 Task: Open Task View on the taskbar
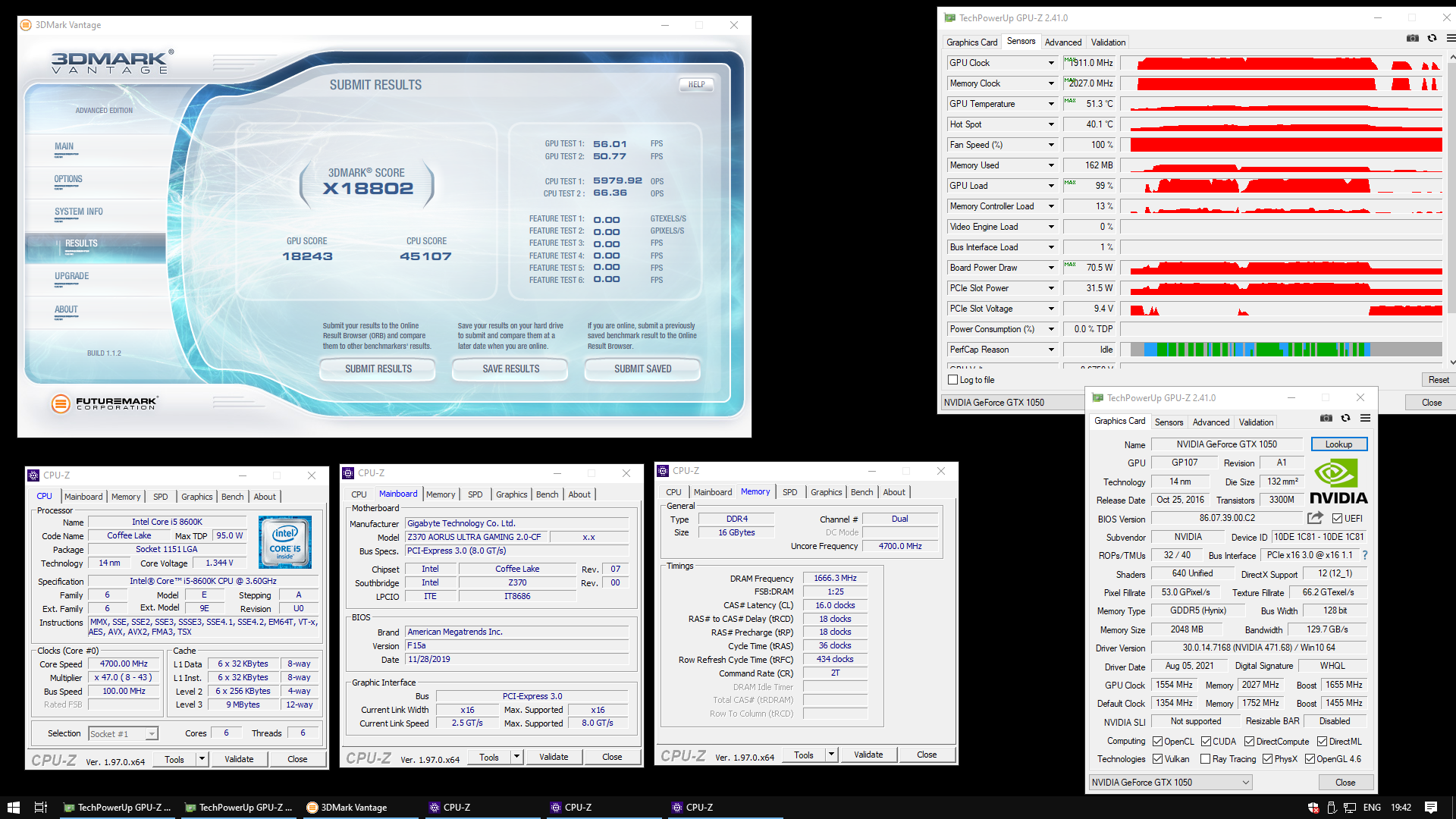tap(41, 808)
